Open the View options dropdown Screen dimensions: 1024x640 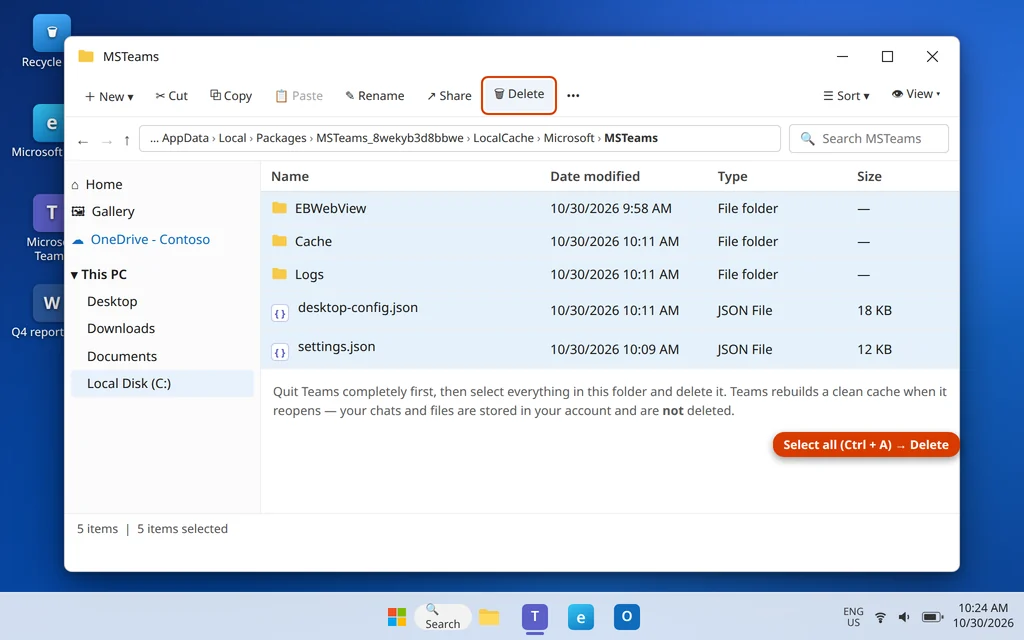(916, 94)
